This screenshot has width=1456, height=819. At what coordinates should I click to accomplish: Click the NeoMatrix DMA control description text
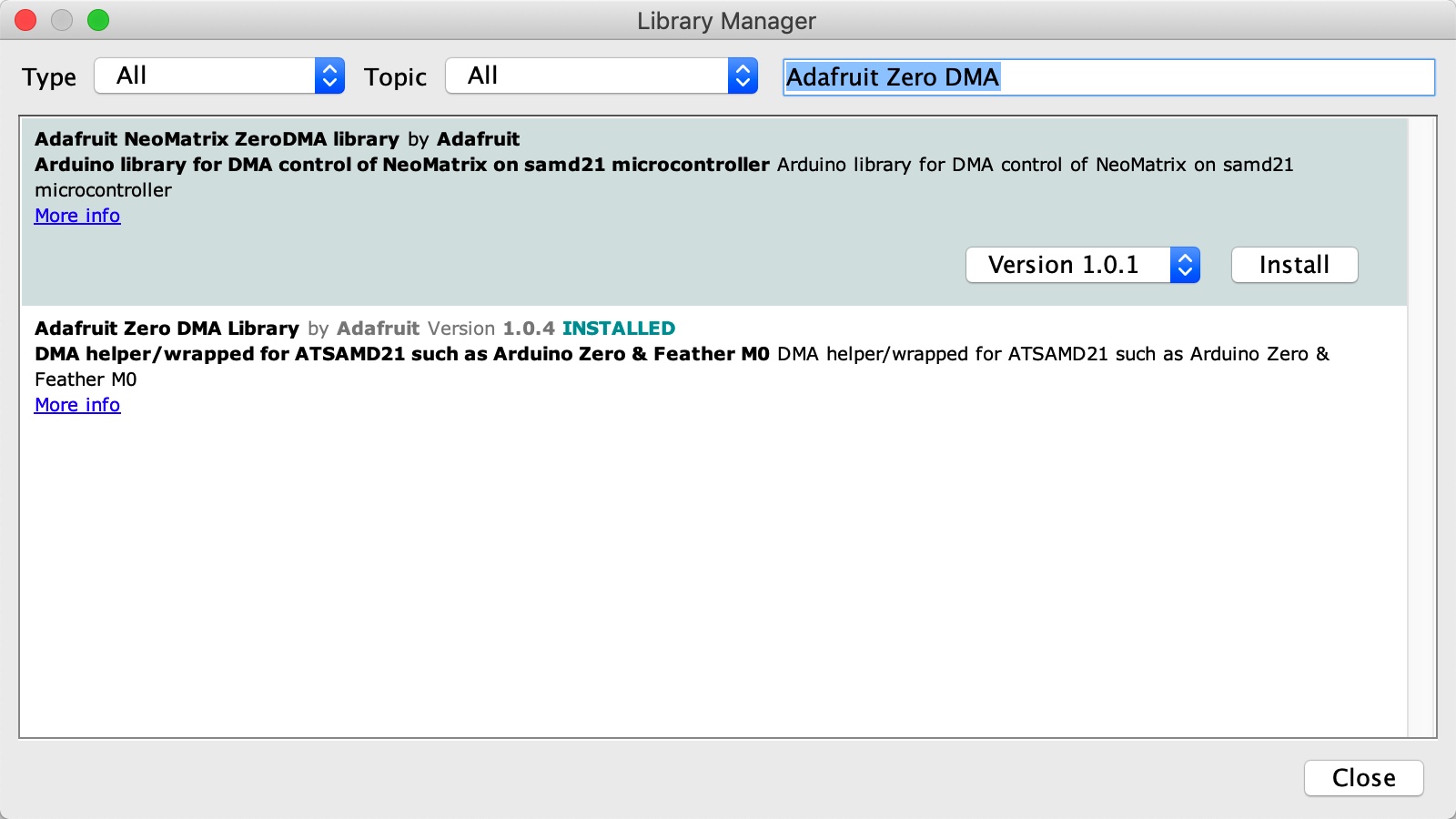[663, 177]
